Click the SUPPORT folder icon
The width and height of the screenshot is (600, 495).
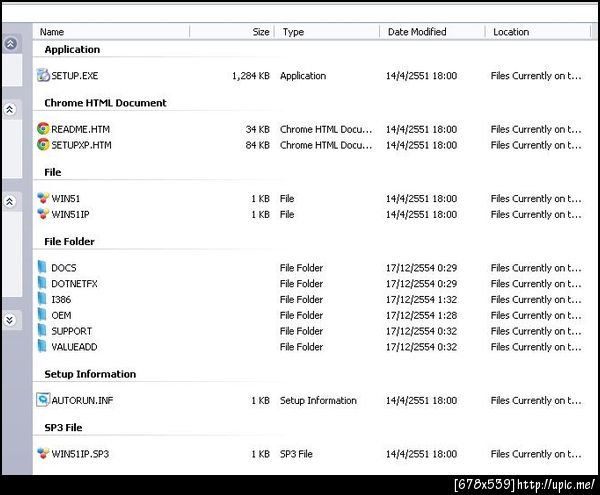point(42,331)
